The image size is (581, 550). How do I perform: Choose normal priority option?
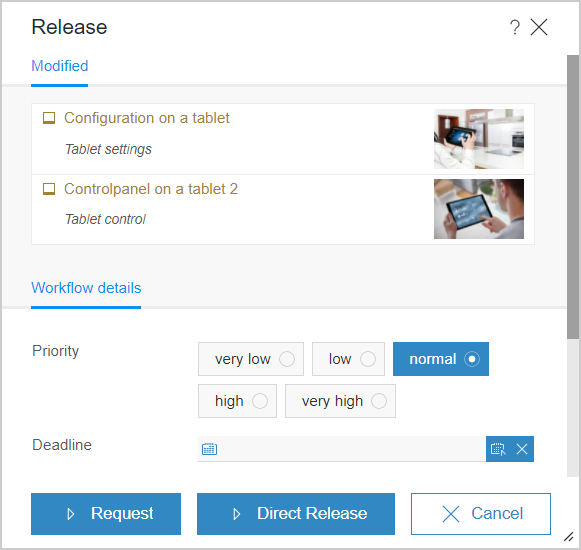click(441, 359)
